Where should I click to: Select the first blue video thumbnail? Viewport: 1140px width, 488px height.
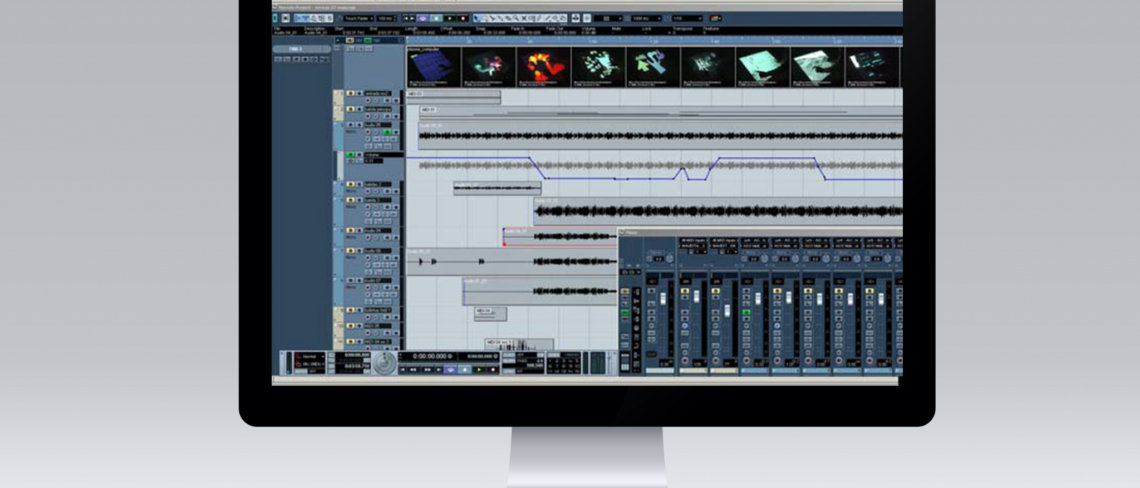point(434,66)
